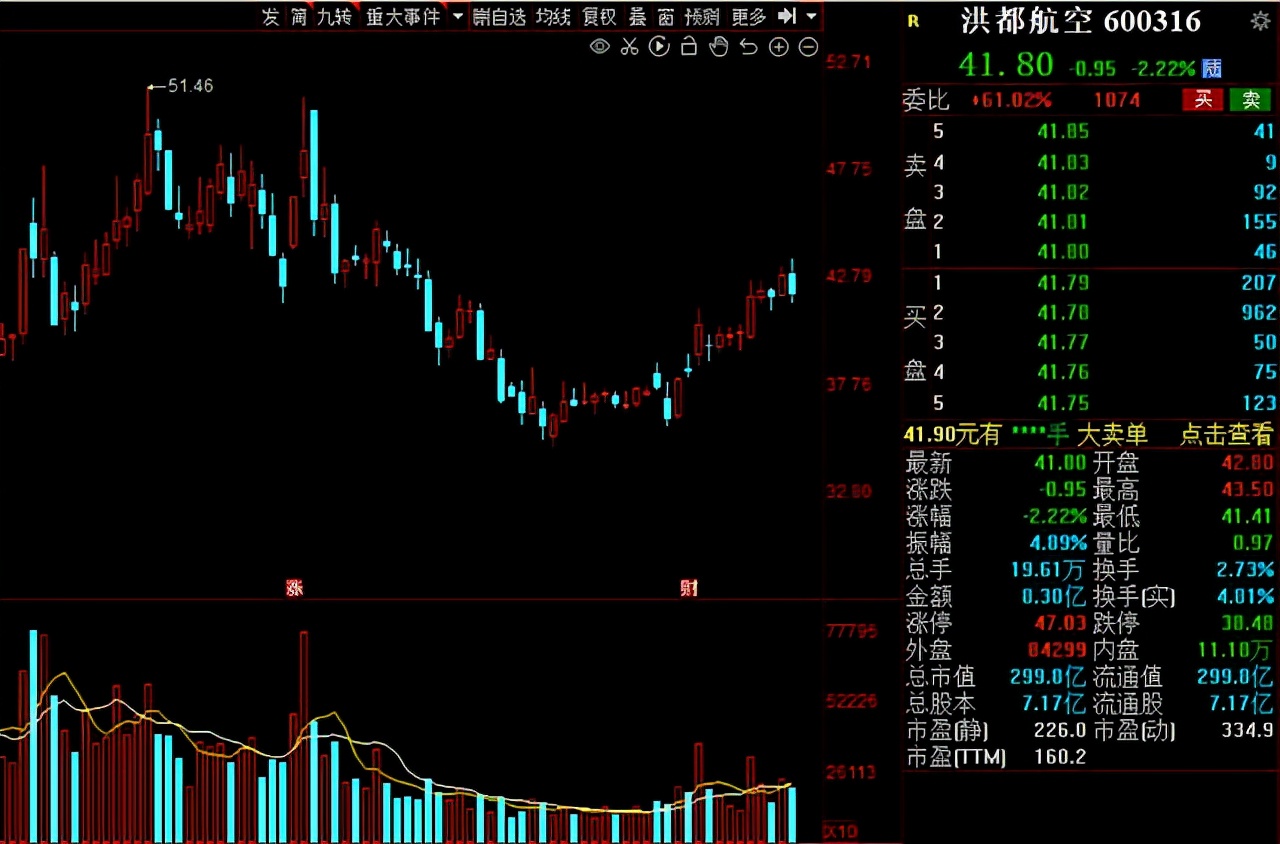Select the hand drag tool icon

(718, 46)
